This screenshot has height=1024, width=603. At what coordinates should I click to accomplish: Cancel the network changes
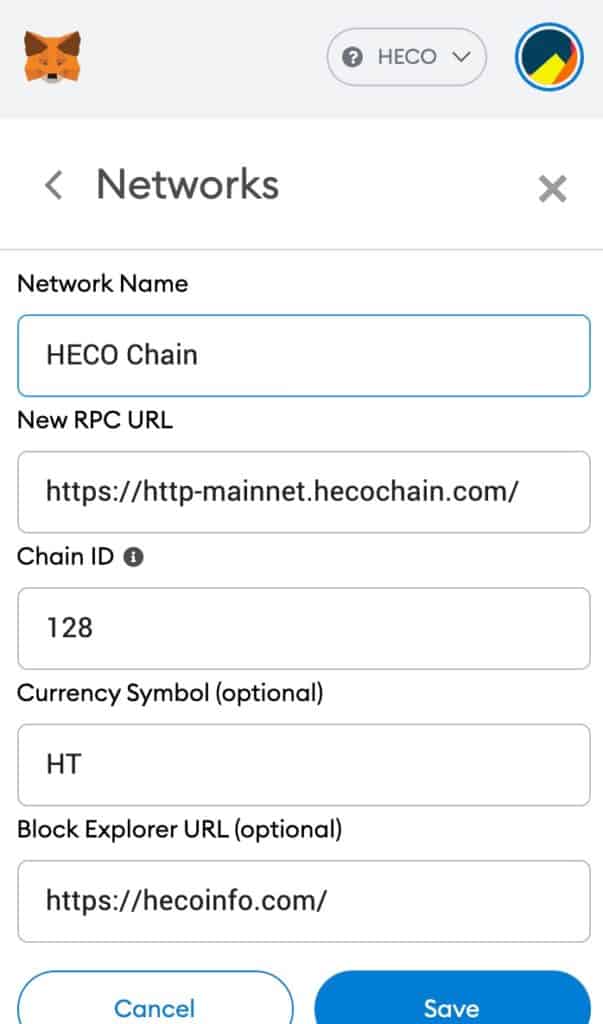click(155, 999)
